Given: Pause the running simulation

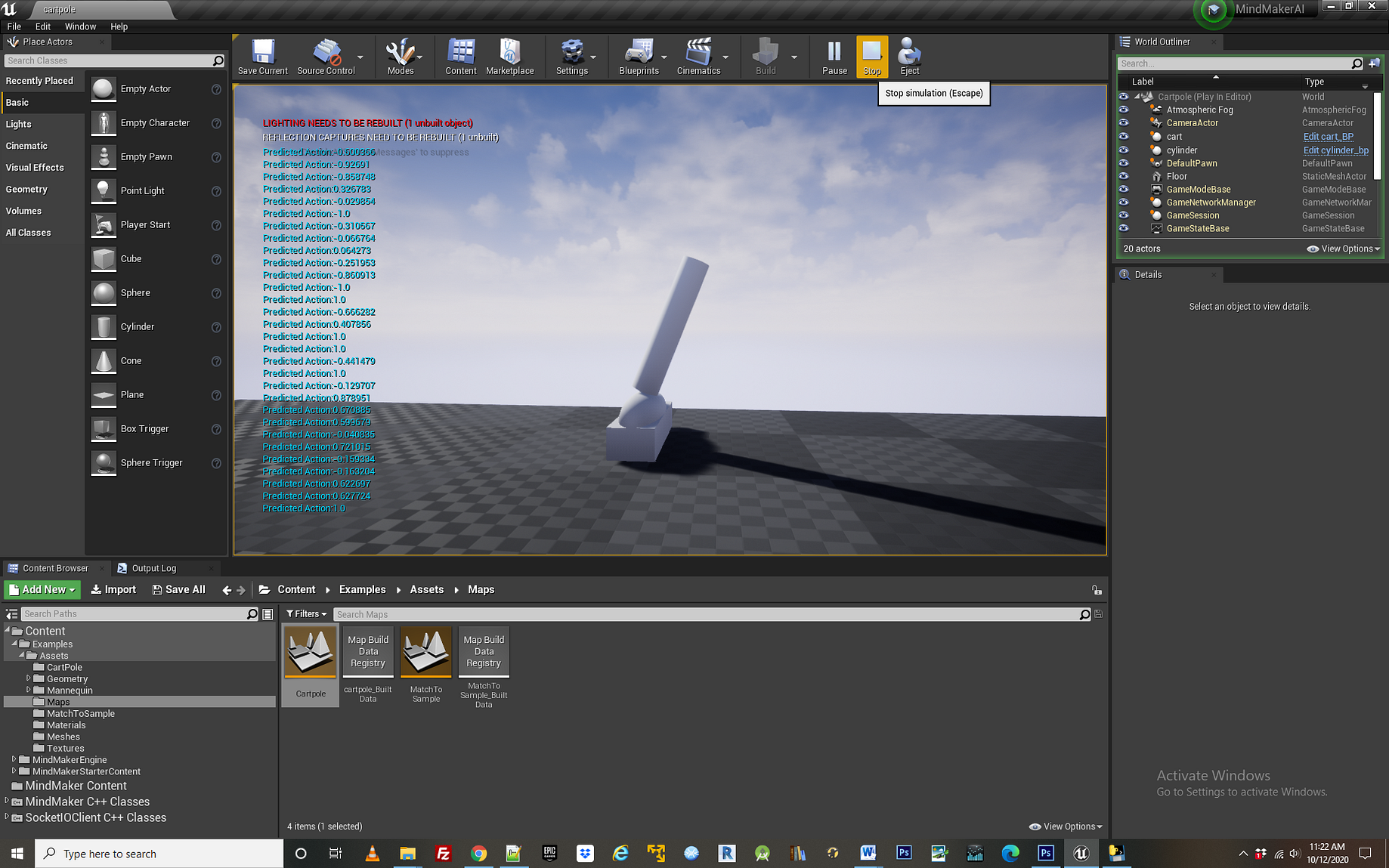Looking at the screenshot, I should pos(834,57).
